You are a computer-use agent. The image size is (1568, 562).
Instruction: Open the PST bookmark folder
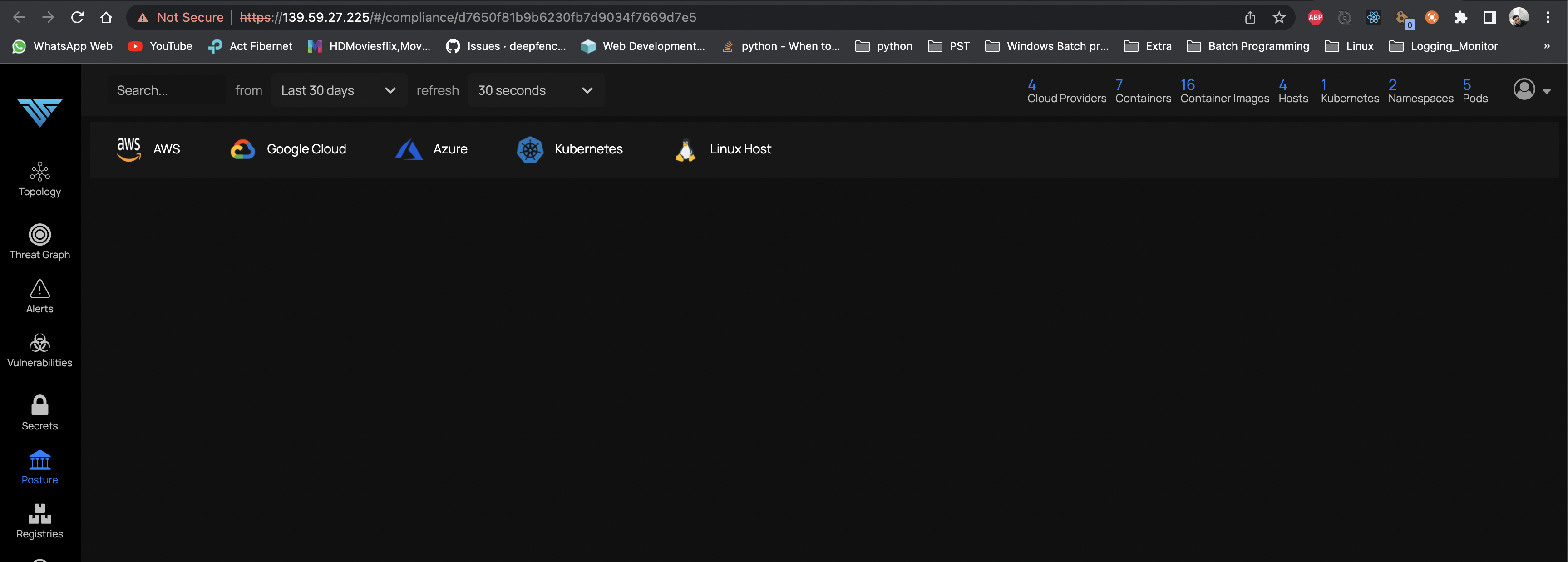(949, 46)
